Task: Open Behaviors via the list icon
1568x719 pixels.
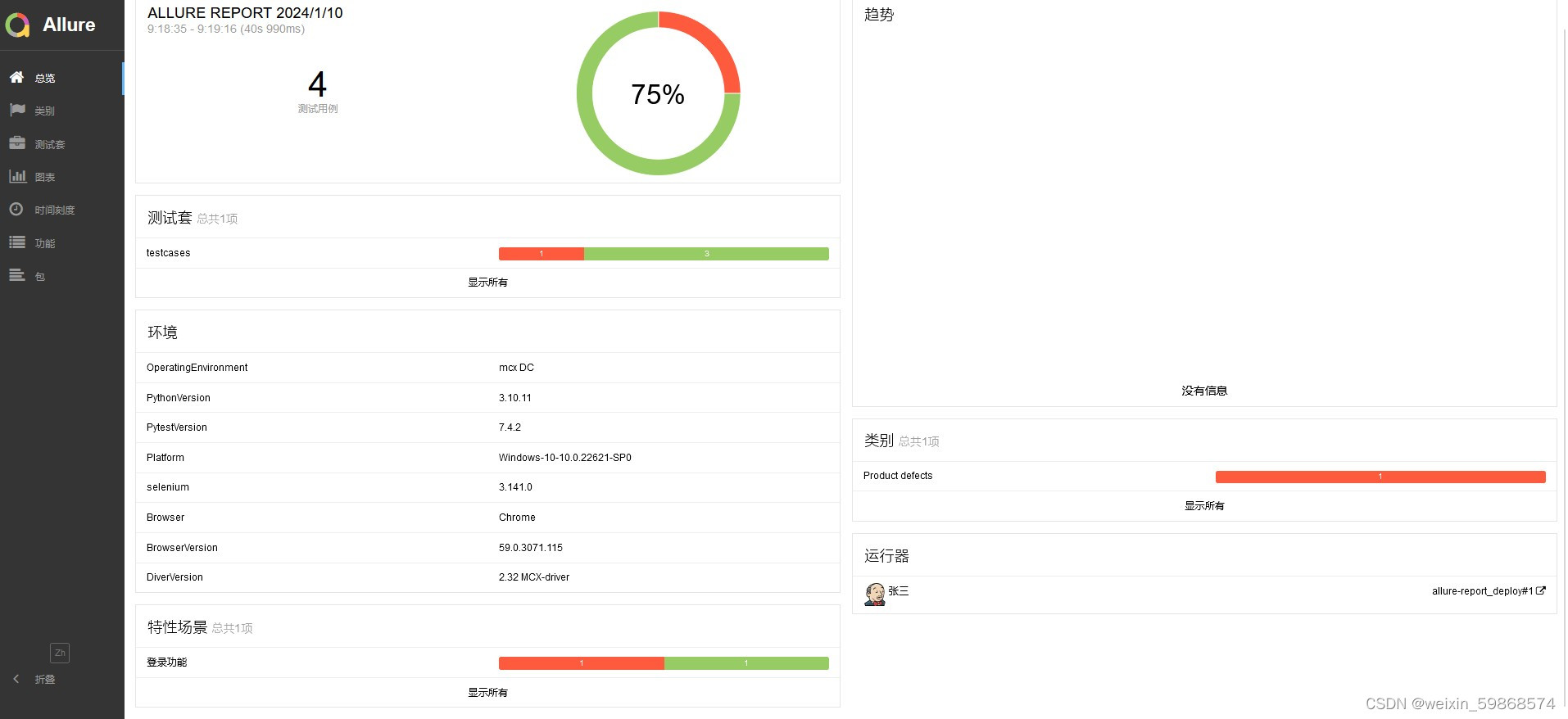Action: pos(16,242)
